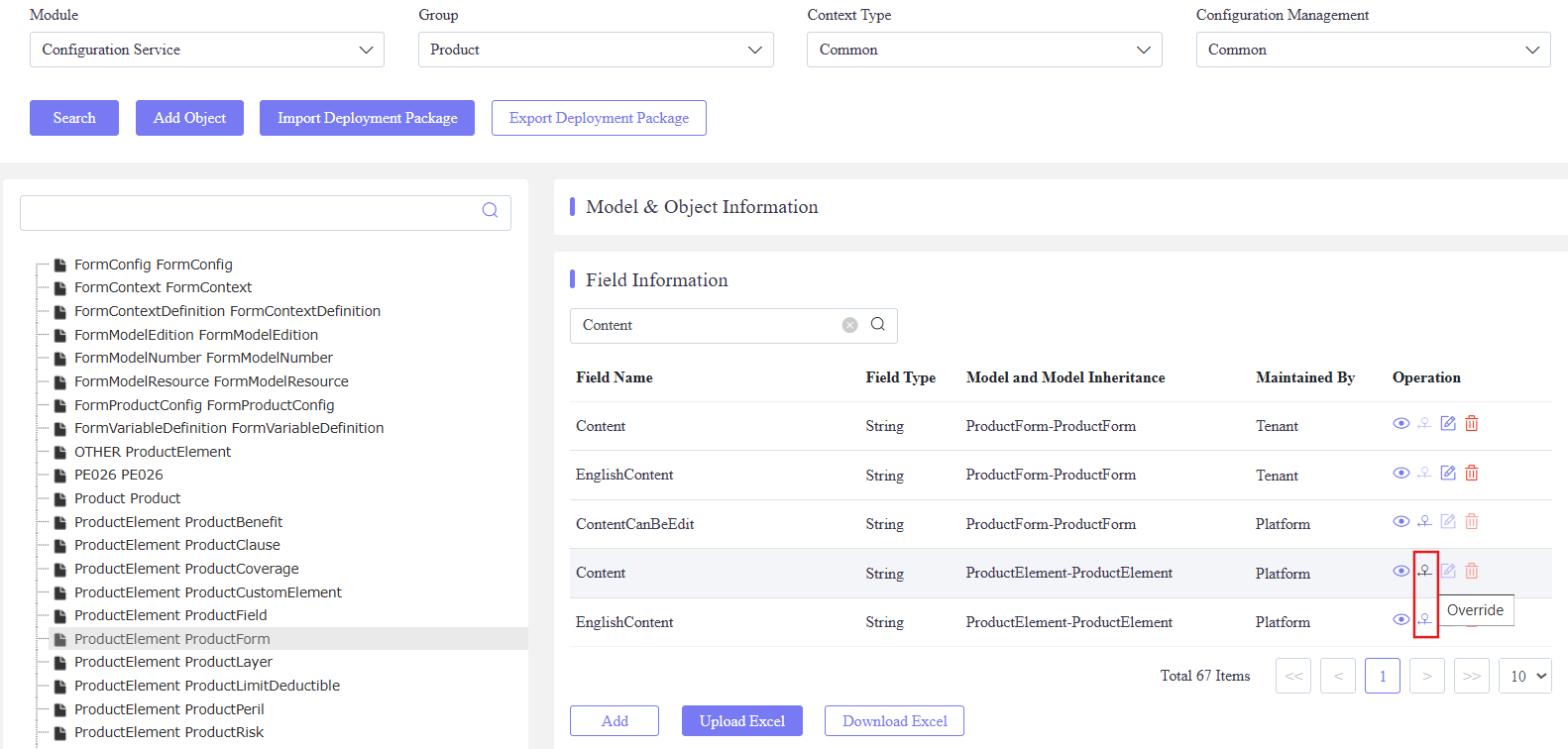The height and width of the screenshot is (749, 1568).
Task: Delete the first Content field row
Action: 1472,424
